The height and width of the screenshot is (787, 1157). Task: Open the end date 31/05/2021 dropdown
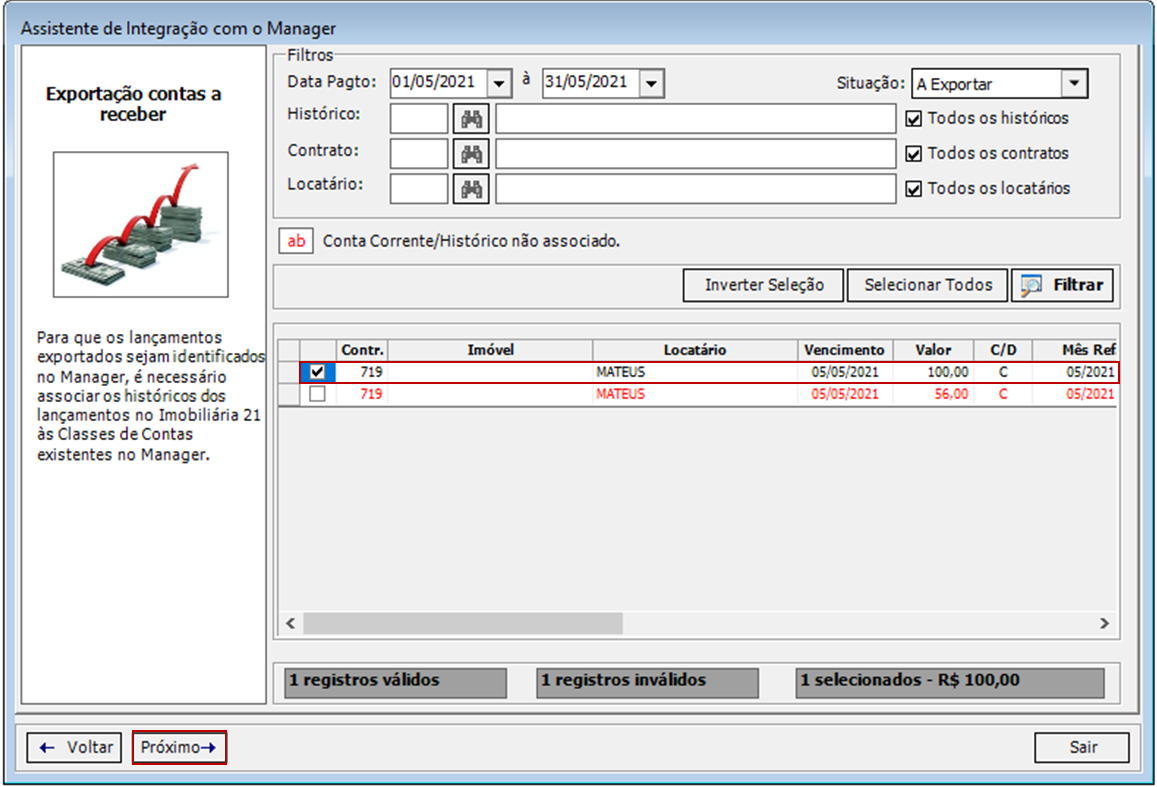pos(652,83)
